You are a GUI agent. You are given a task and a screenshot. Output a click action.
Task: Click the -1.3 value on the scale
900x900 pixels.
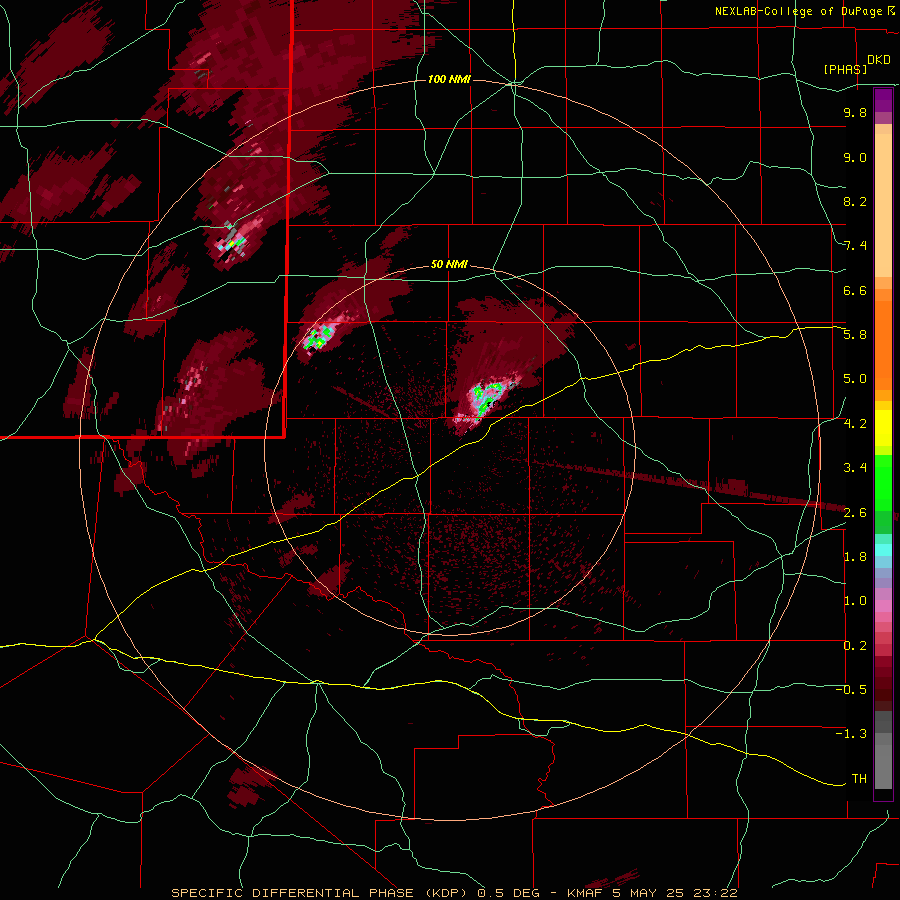[x=851, y=734]
